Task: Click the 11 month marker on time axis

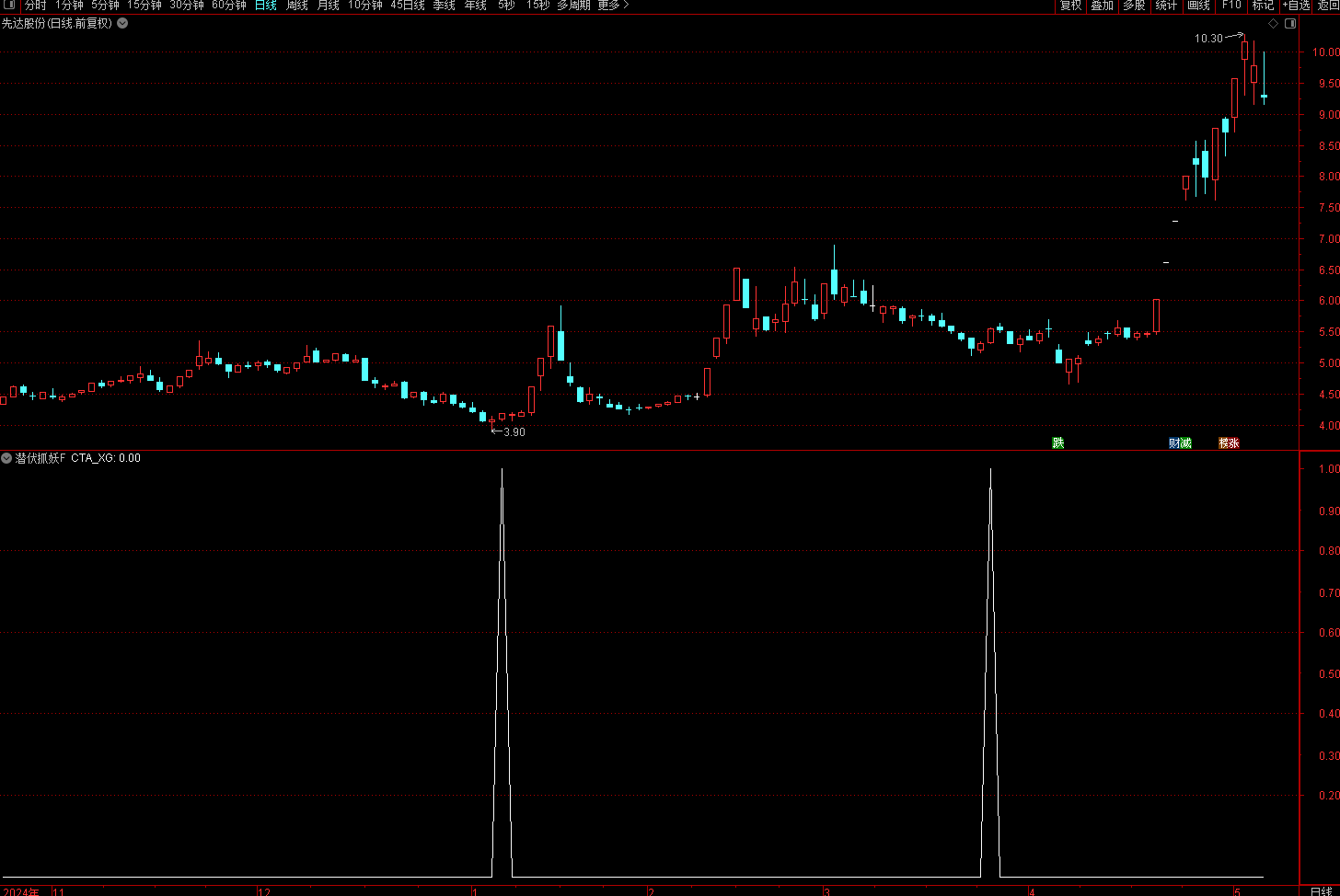Action: pyautogui.click(x=59, y=891)
